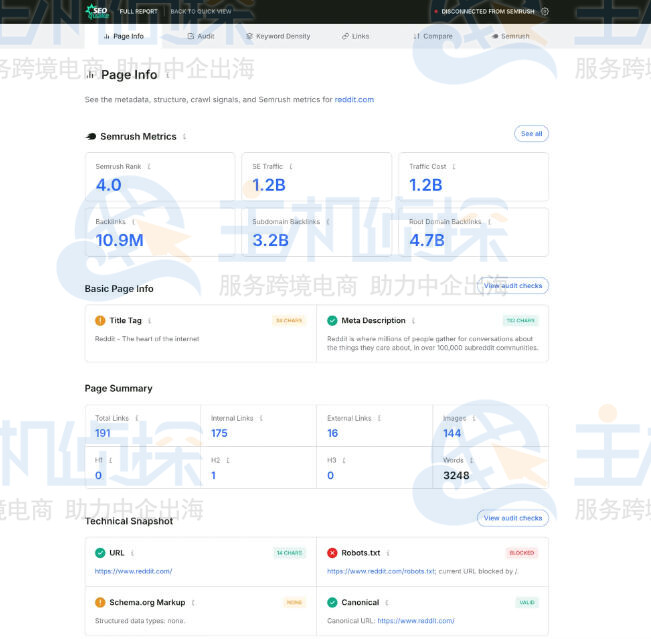Viewport: 651px width, 639px height.
Task: Open the Audit tab
Action: coord(201,36)
